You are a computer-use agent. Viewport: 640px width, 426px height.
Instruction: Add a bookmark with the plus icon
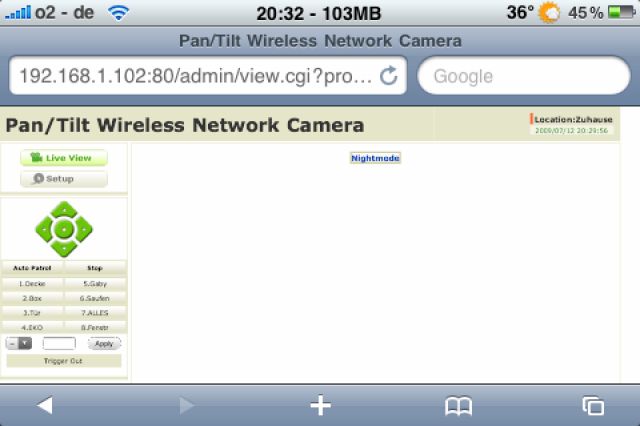(x=320, y=406)
